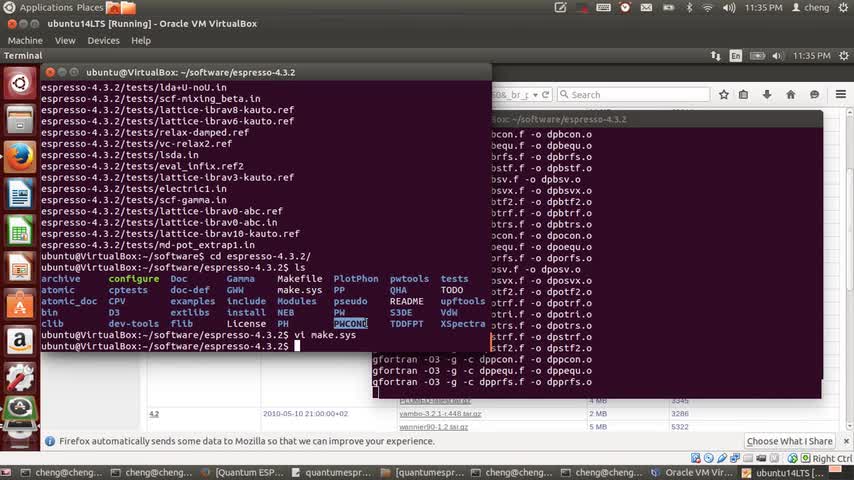Open the host volume indicator
This screenshot has height=480, width=854.
click(729, 8)
